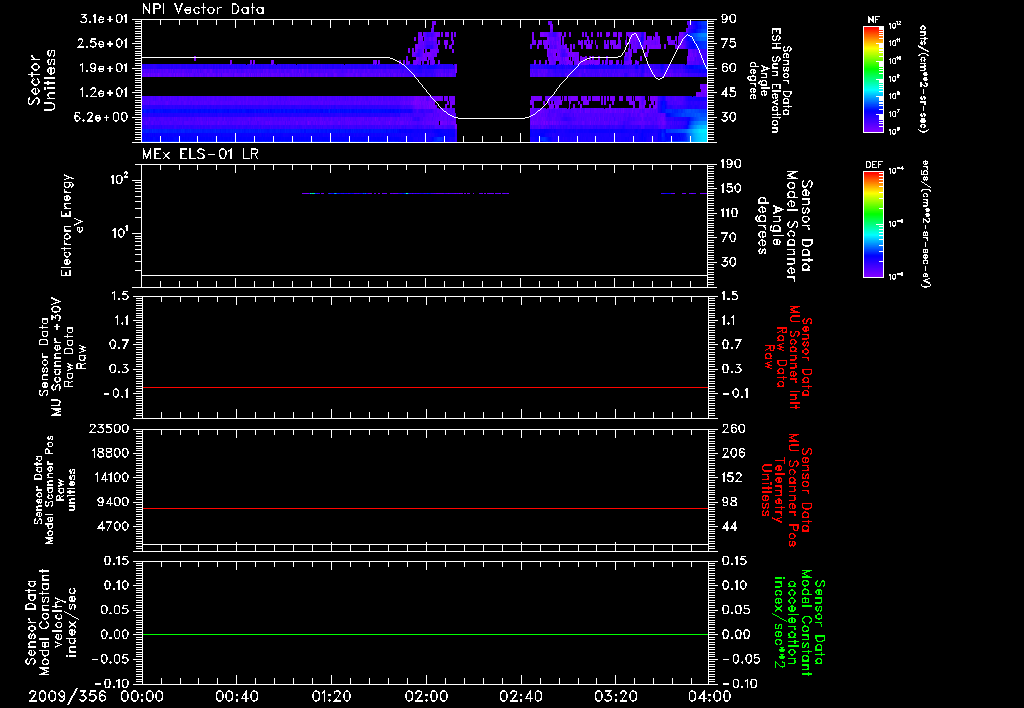Click the "01:20" time tick label
The image size is (1024, 708).
pos(331,696)
